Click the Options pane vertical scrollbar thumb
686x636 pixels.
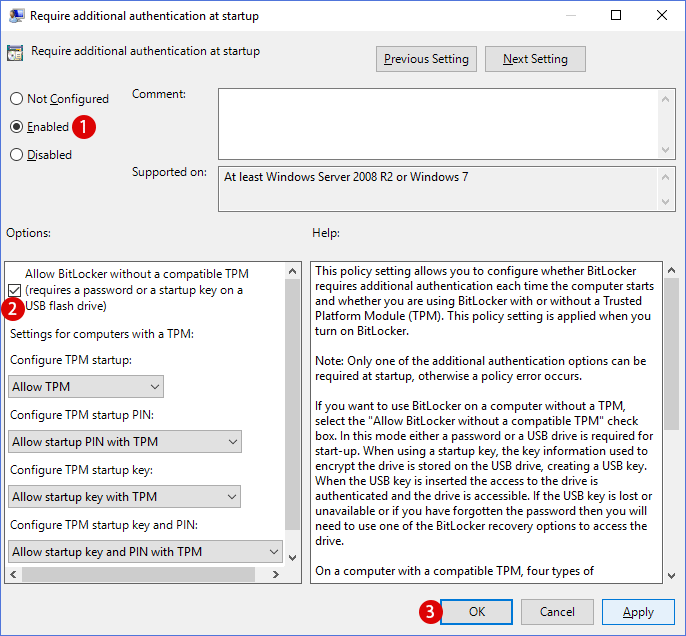click(293, 405)
